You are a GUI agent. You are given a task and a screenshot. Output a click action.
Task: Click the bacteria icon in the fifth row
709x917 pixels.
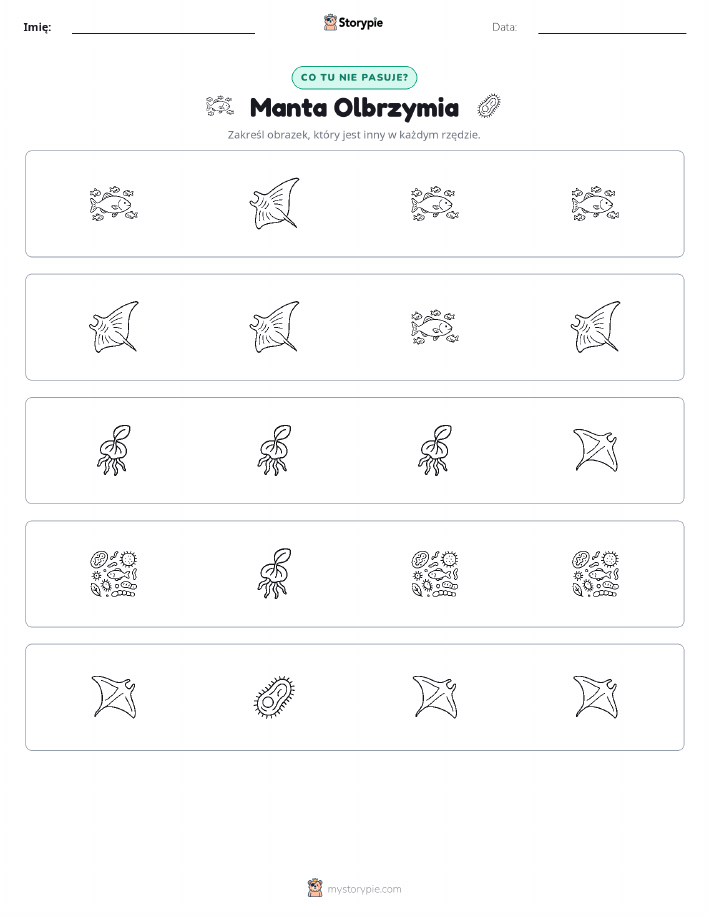[274, 697]
